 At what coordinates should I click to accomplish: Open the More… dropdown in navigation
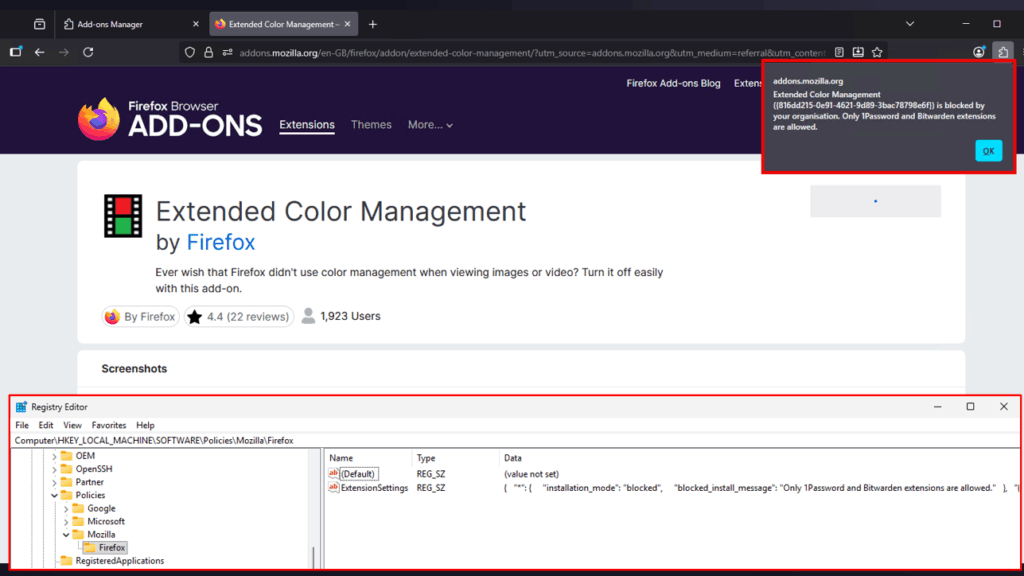pyautogui.click(x=430, y=125)
